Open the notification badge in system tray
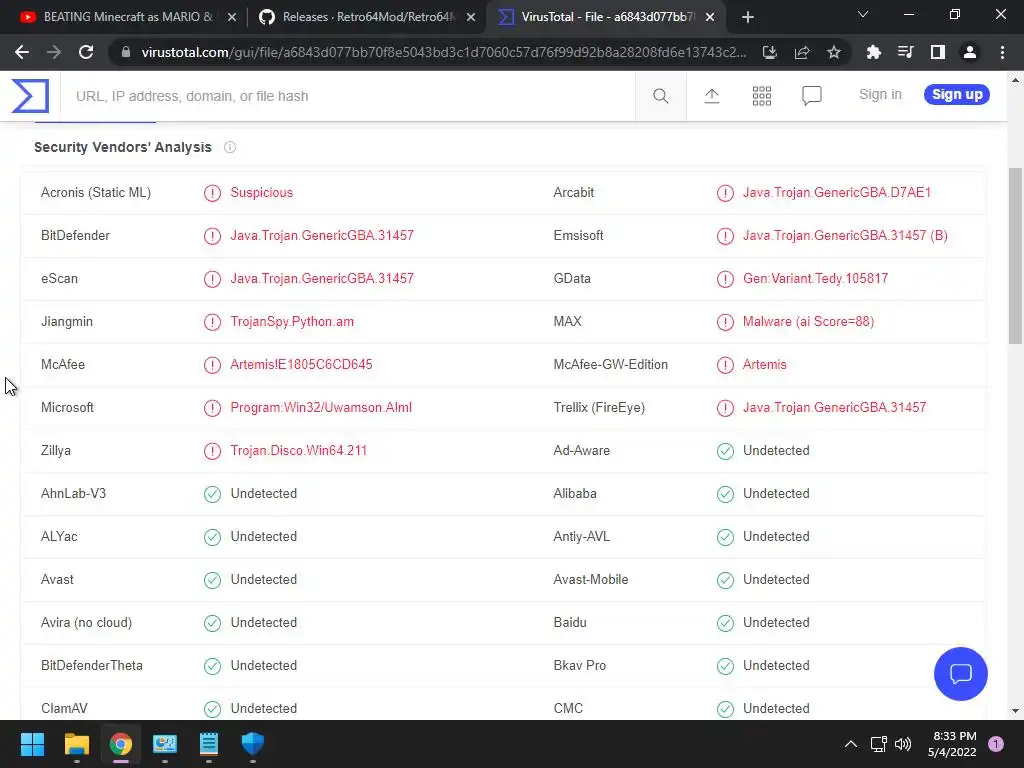Image resolution: width=1024 pixels, height=768 pixels. 995,744
